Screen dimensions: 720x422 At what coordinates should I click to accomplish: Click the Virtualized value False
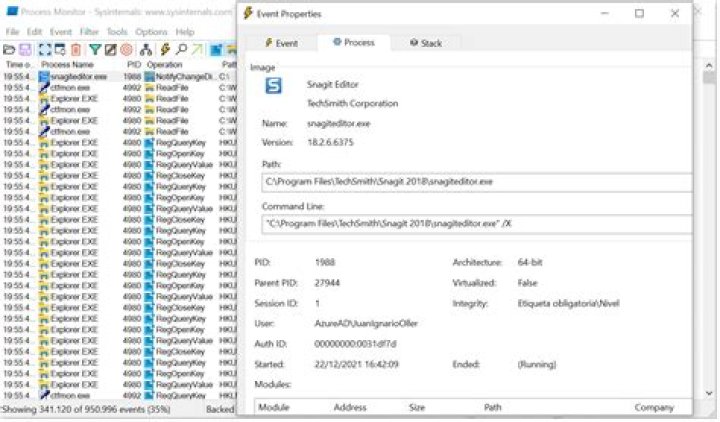[527, 283]
